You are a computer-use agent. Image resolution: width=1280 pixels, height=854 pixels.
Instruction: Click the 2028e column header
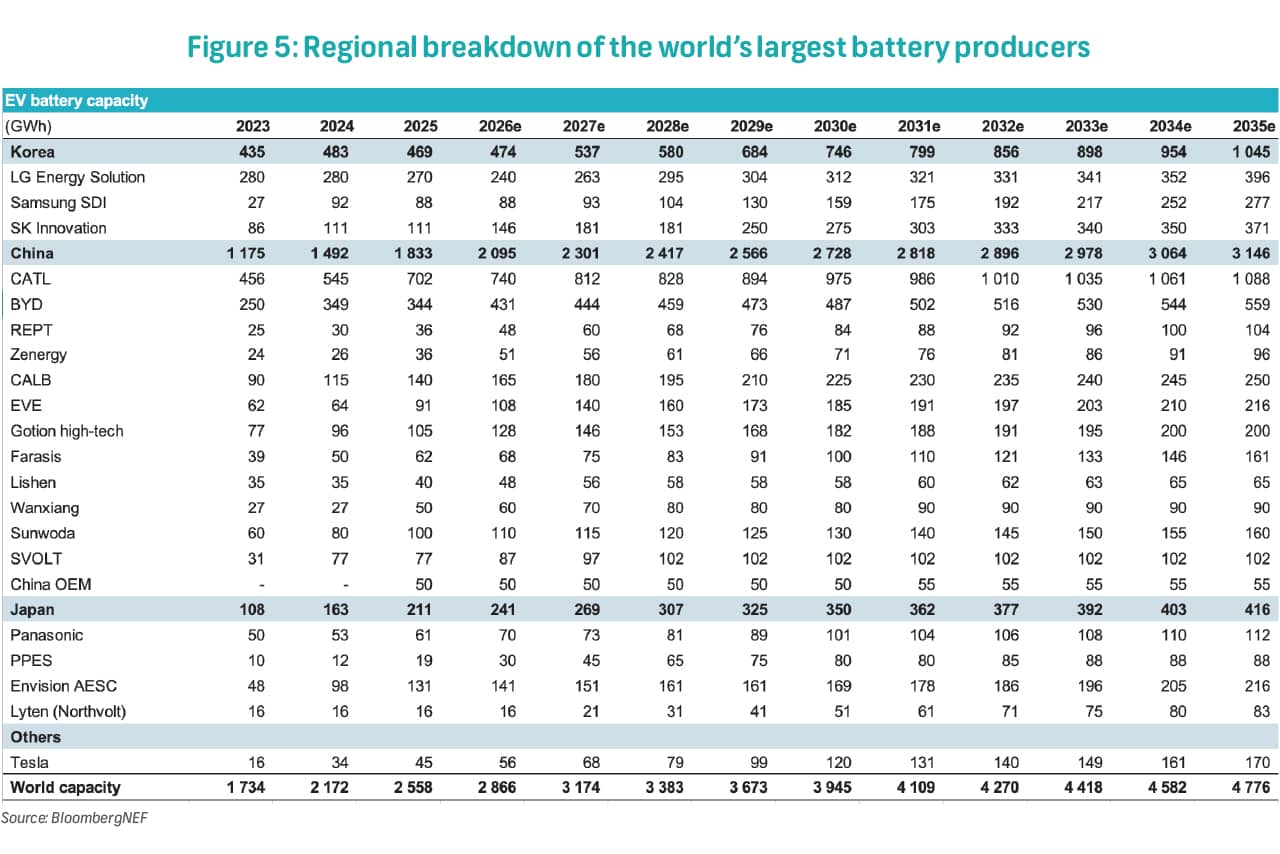click(668, 126)
